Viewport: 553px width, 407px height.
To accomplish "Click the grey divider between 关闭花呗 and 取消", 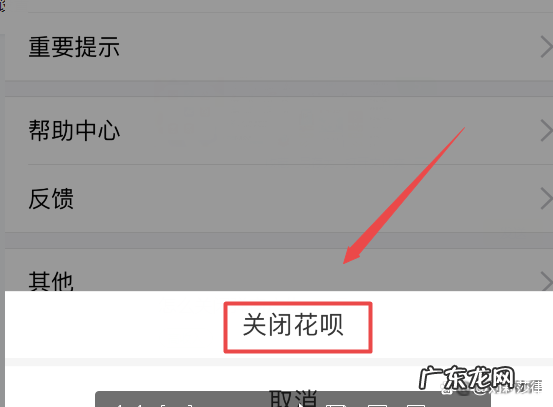I will [x=279, y=362].
